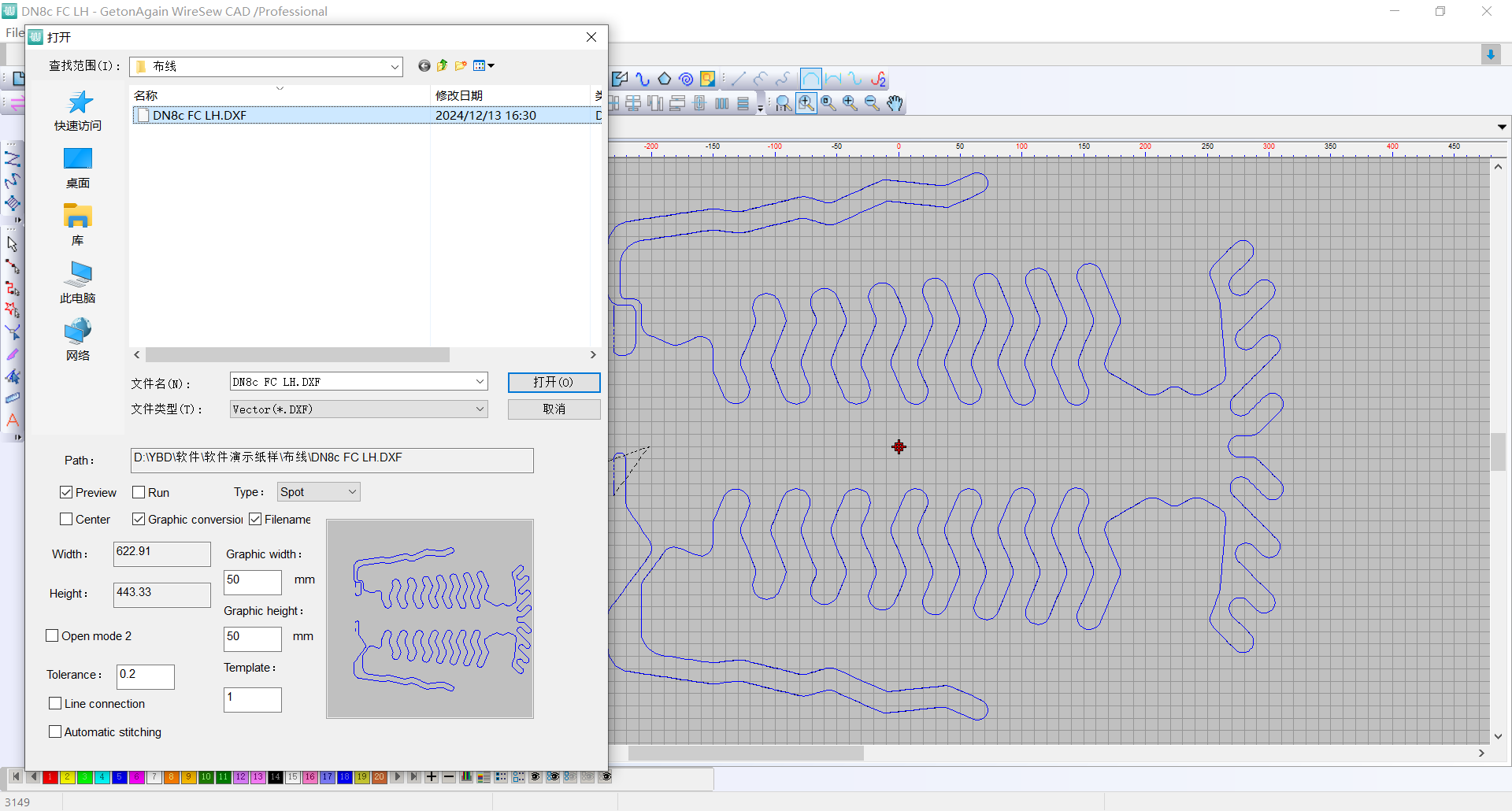Click zoom to 1:1 magnifier
1512x811 pixels.
[784, 103]
